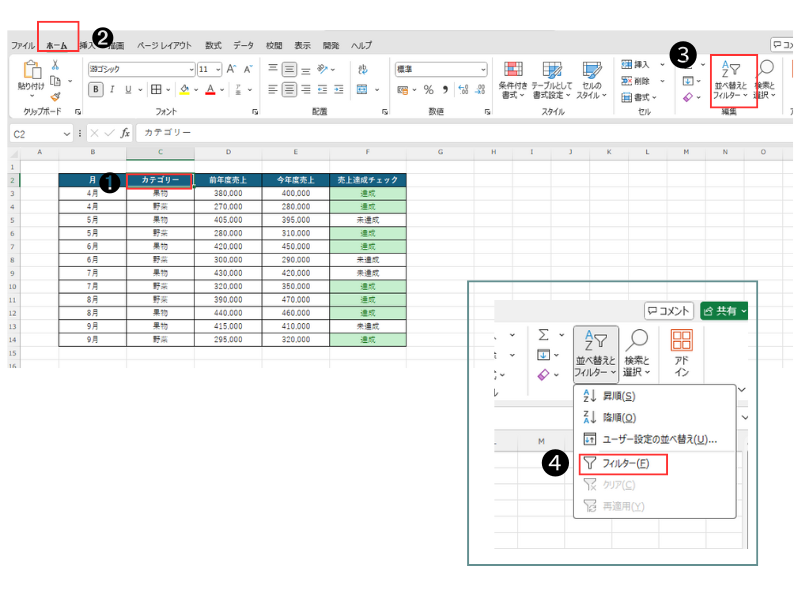This screenshot has height=600, width=800.
Task: Open the Add-ins icon in the inset
Action: [x=681, y=352]
